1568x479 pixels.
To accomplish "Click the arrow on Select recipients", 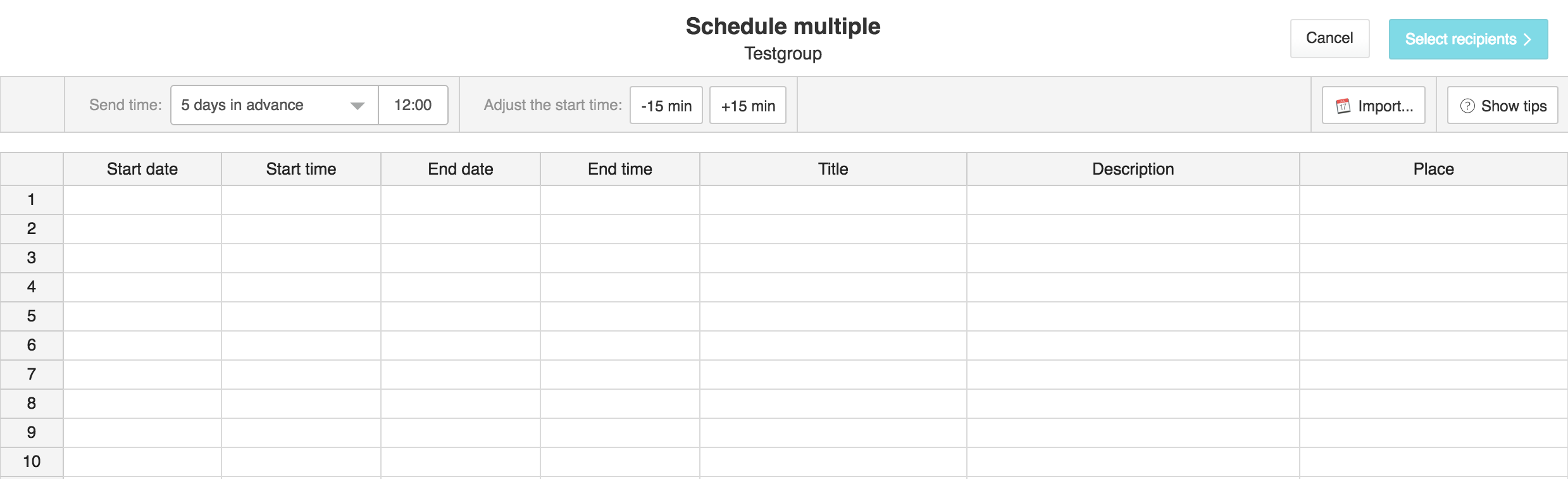I will tap(1528, 39).
